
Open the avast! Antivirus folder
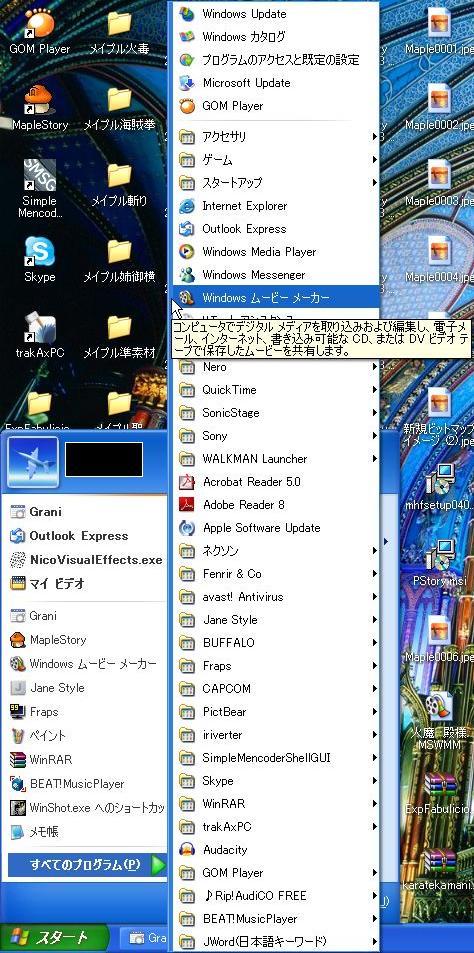pyautogui.click(x=276, y=597)
